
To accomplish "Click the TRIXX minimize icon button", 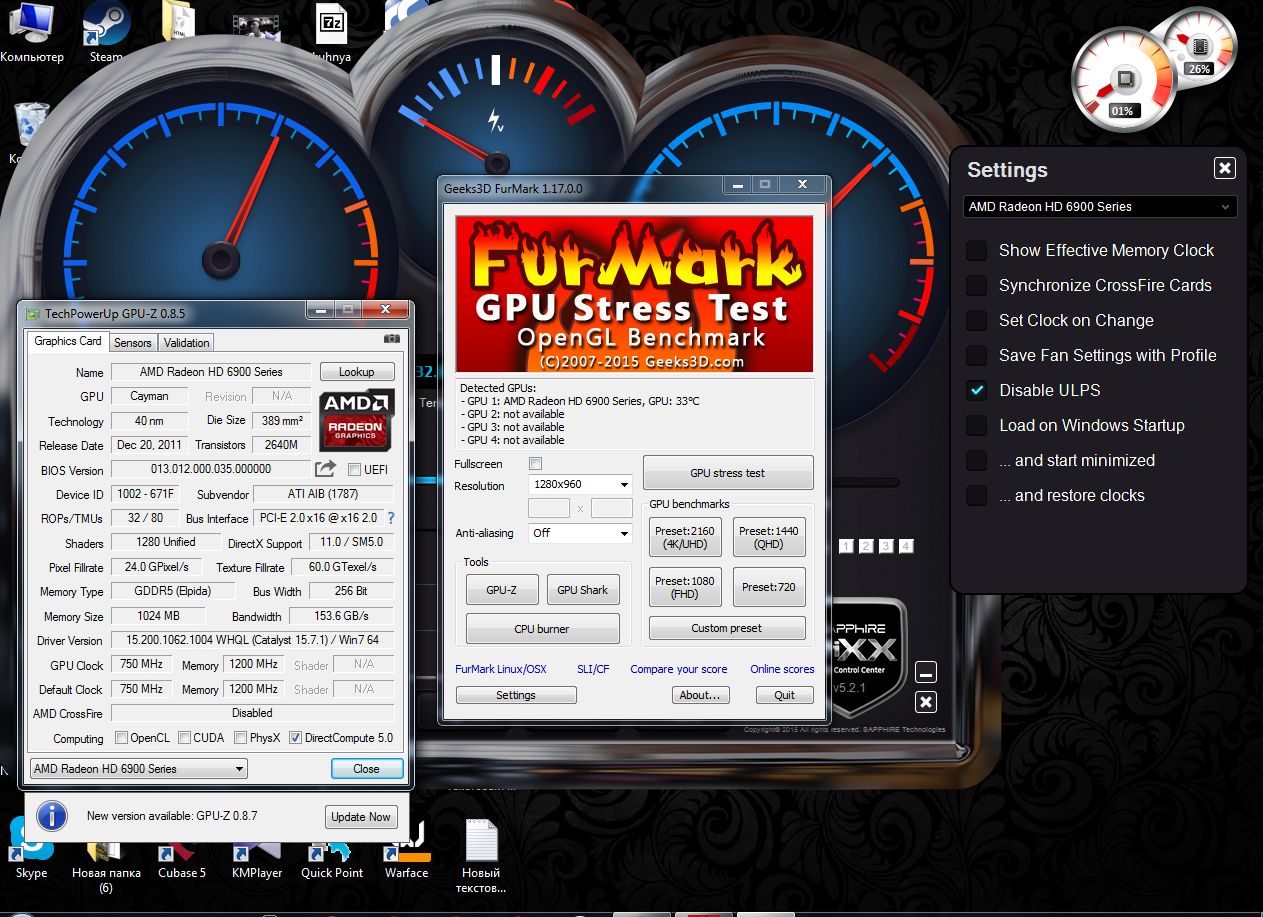I will click(x=926, y=673).
